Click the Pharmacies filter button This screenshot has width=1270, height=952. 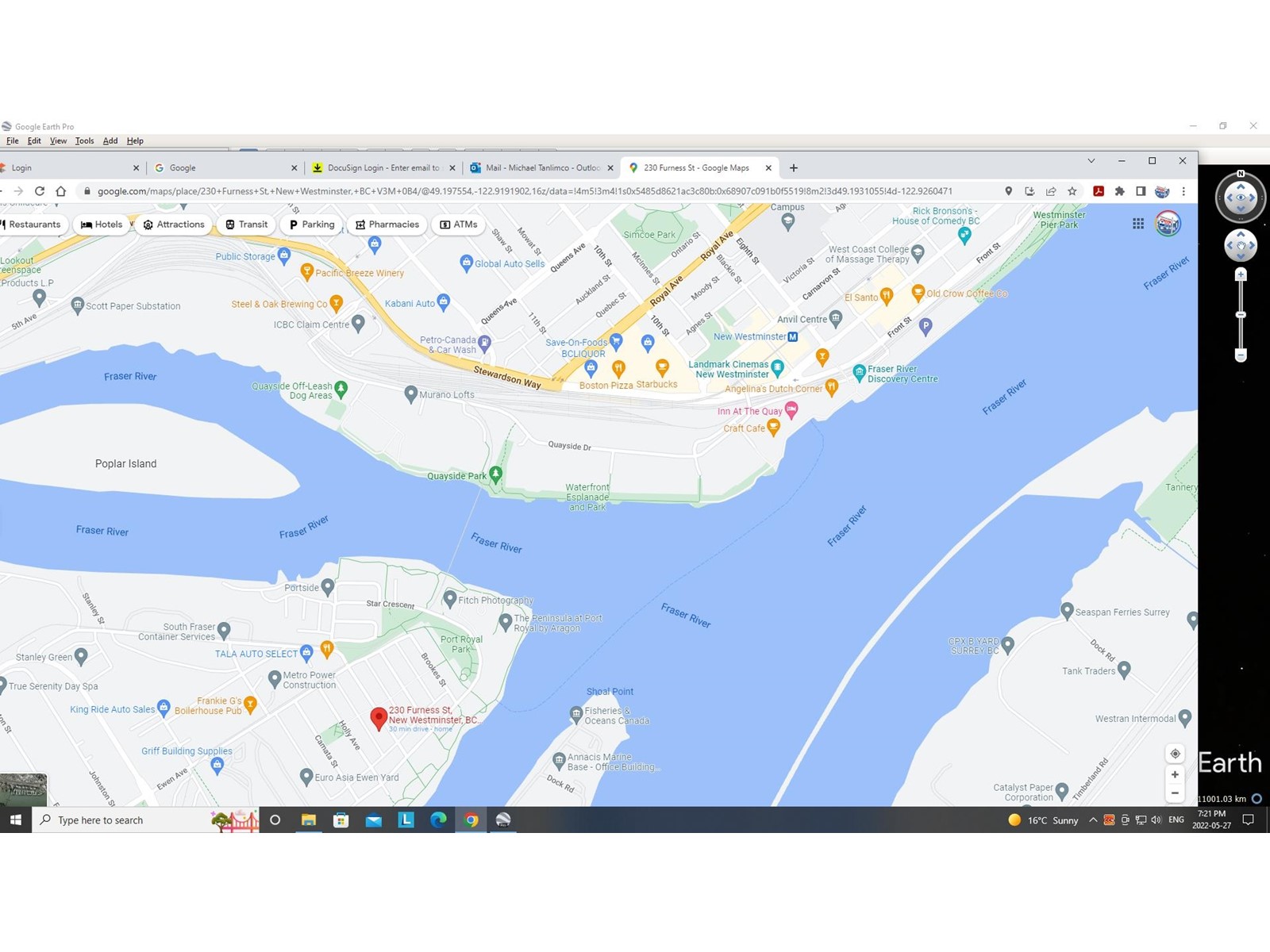click(387, 225)
